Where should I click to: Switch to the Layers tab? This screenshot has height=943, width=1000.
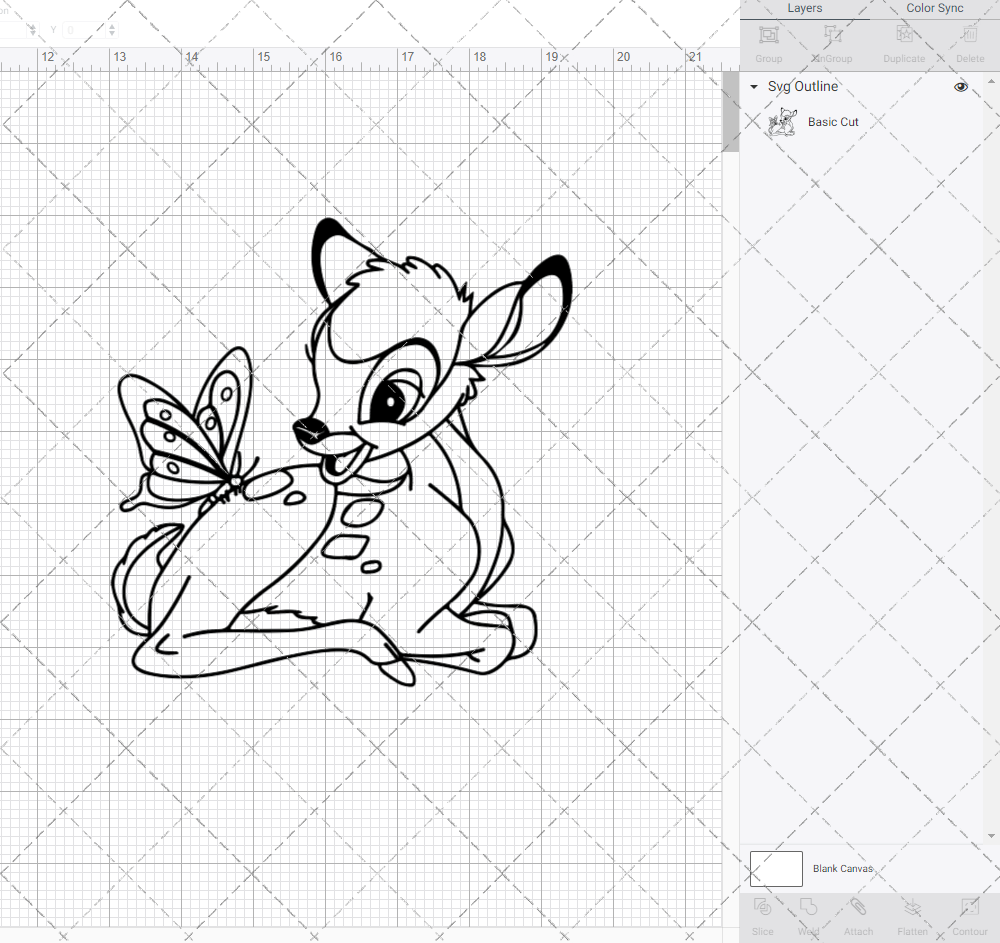[x=804, y=8]
